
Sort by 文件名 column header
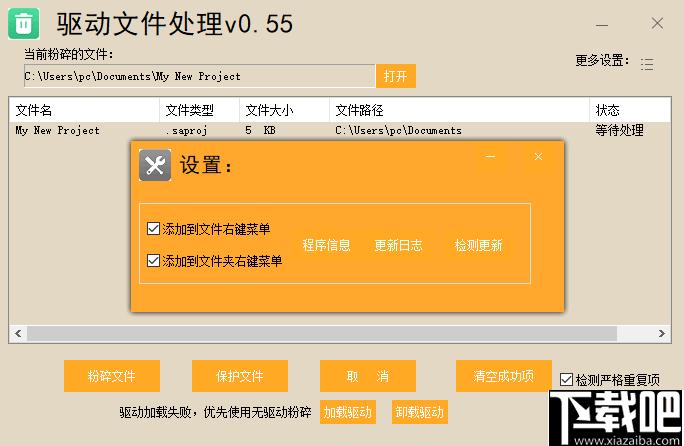click(x=84, y=110)
